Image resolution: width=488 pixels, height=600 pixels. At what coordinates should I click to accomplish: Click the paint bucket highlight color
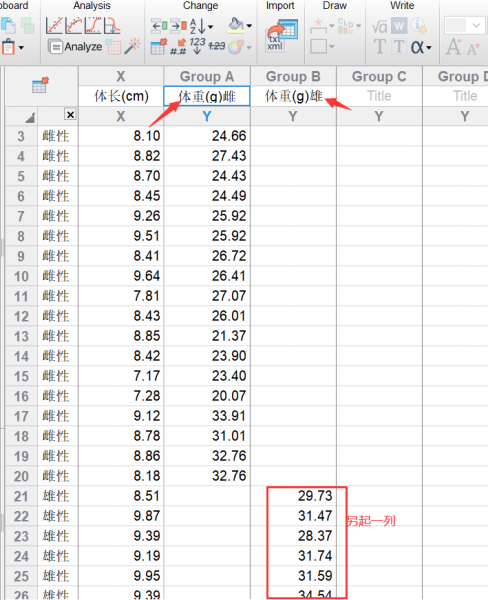(236, 25)
